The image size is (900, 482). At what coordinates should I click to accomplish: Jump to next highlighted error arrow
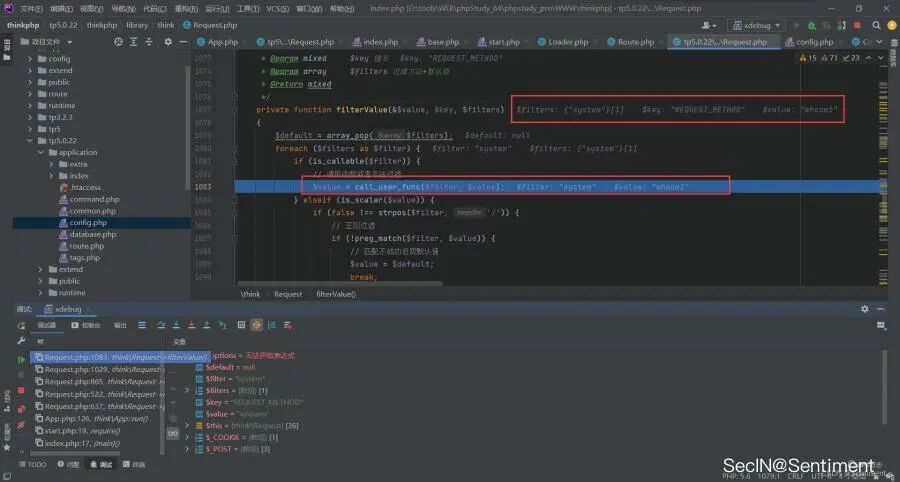880,57
